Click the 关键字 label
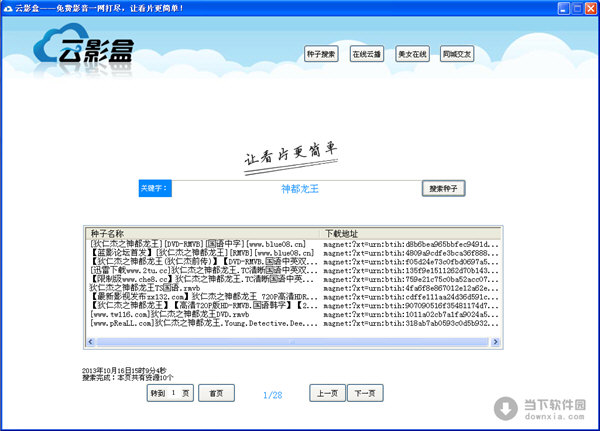Viewport: 600px width, 431px height. click(155, 188)
